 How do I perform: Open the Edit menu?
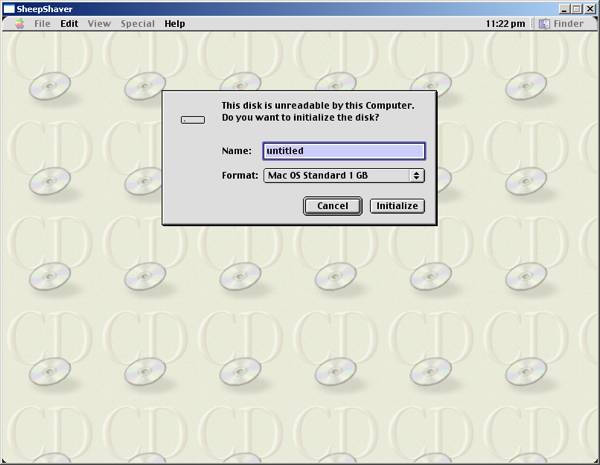pyautogui.click(x=69, y=23)
